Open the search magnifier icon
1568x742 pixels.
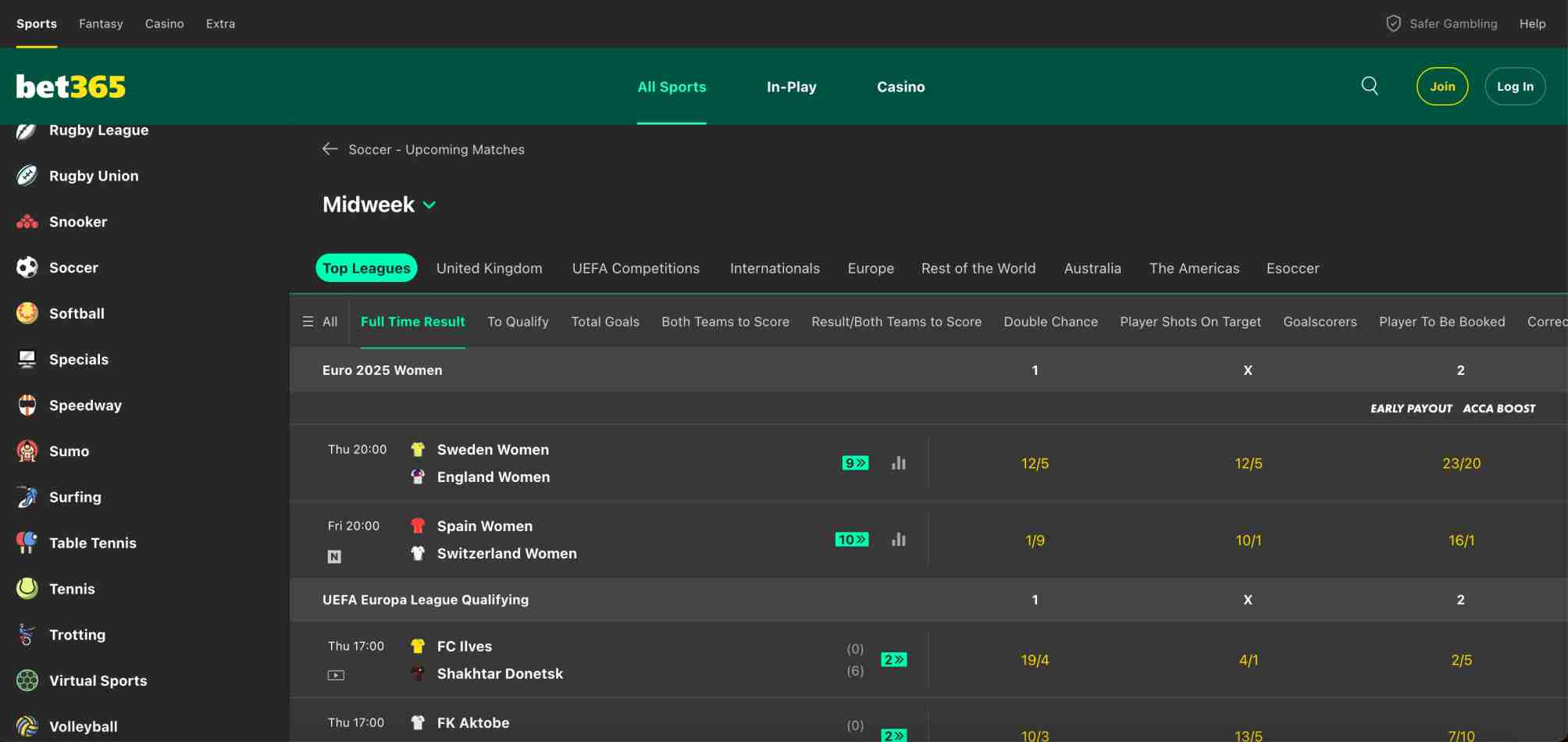point(1370,86)
